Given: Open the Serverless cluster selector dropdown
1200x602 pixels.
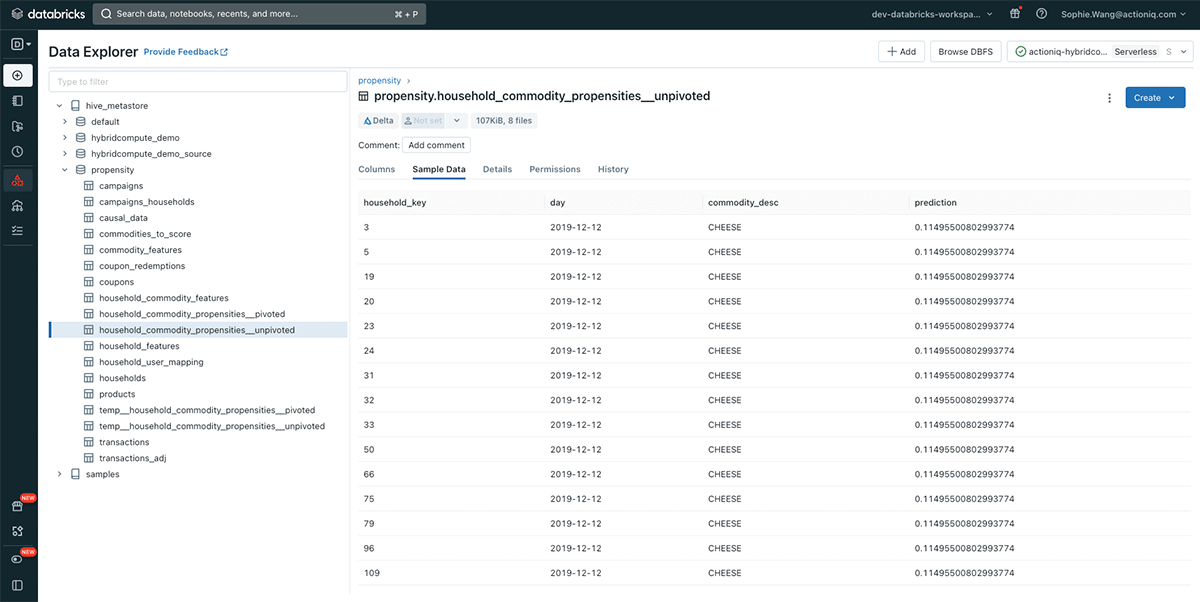Looking at the screenshot, I should click(1139, 51).
